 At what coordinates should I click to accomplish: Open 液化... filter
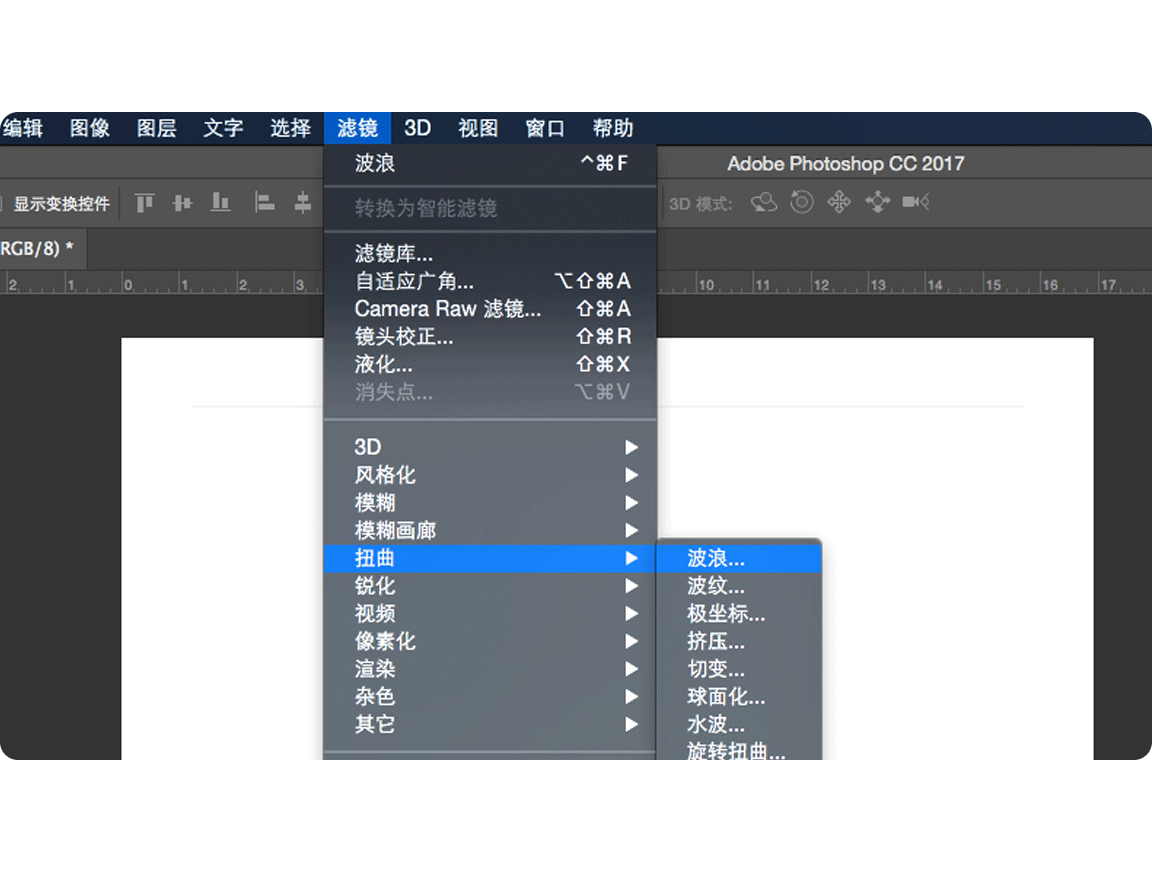(490, 364)
